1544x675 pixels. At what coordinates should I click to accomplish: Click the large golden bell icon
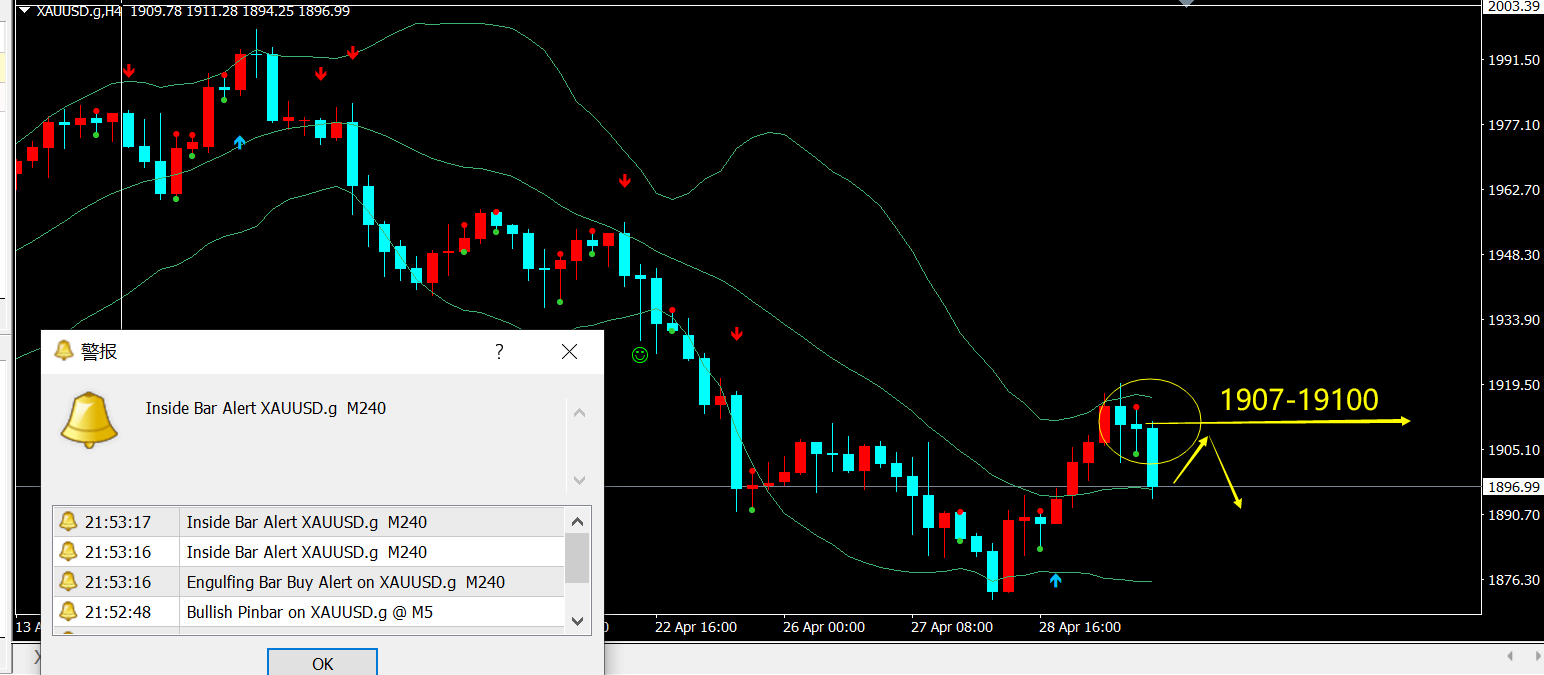tap(89, 420)
